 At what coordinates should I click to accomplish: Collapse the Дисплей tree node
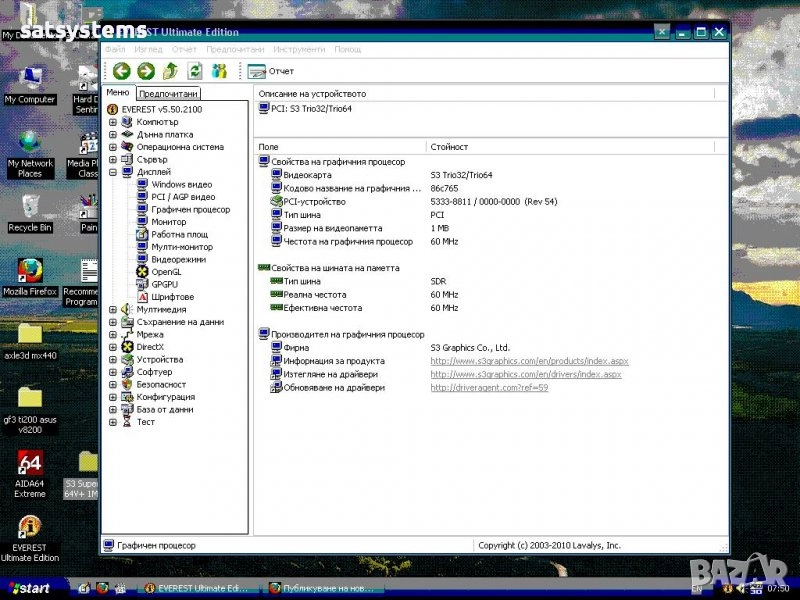pyautogui.click(x=113, y=172)
